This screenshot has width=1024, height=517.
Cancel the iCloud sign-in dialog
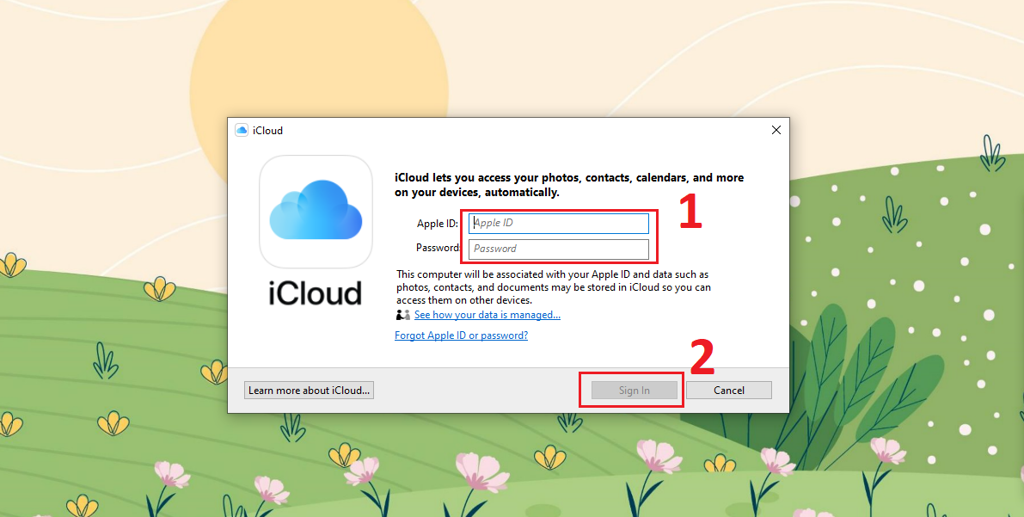729,390
